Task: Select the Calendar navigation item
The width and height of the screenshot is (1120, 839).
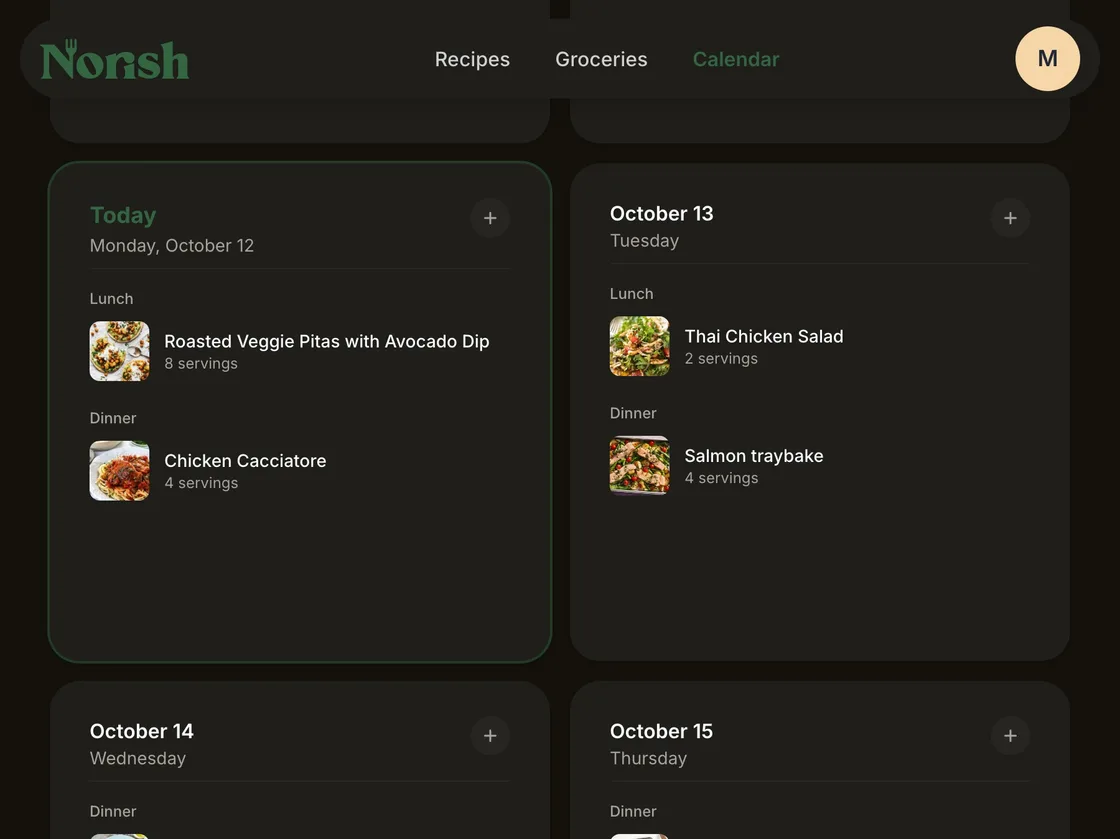Action: tap(736, 59)
